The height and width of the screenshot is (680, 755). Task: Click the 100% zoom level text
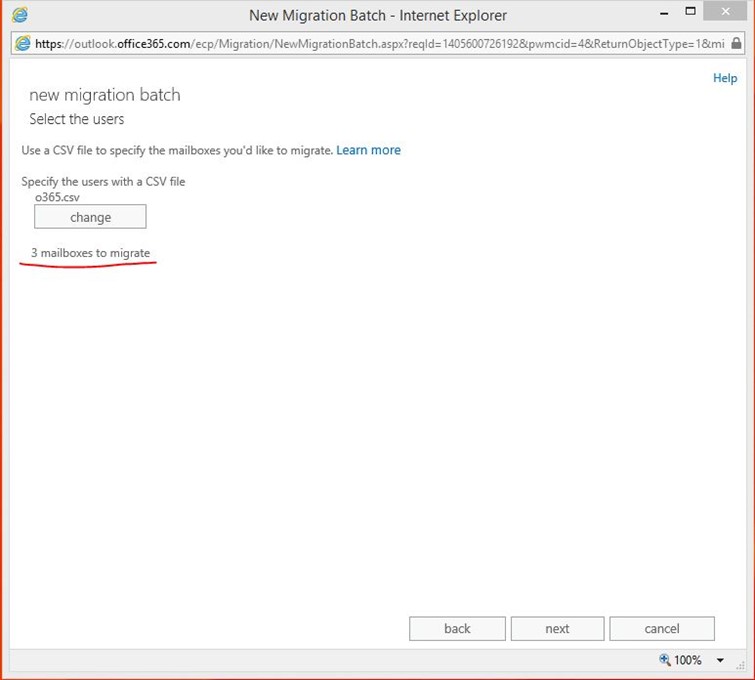coord(688,660)
